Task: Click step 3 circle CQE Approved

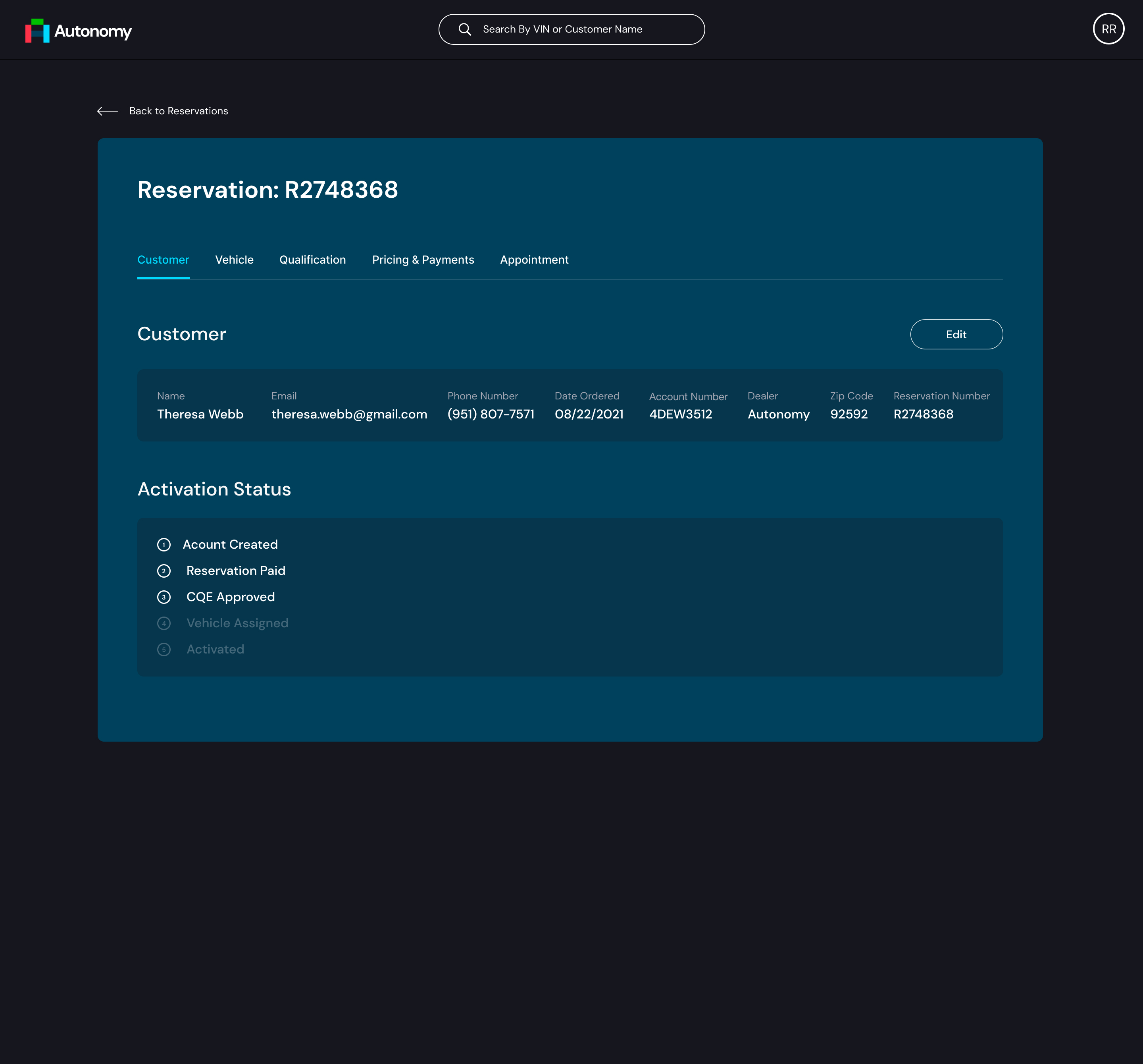Action: tap(164, 597)
